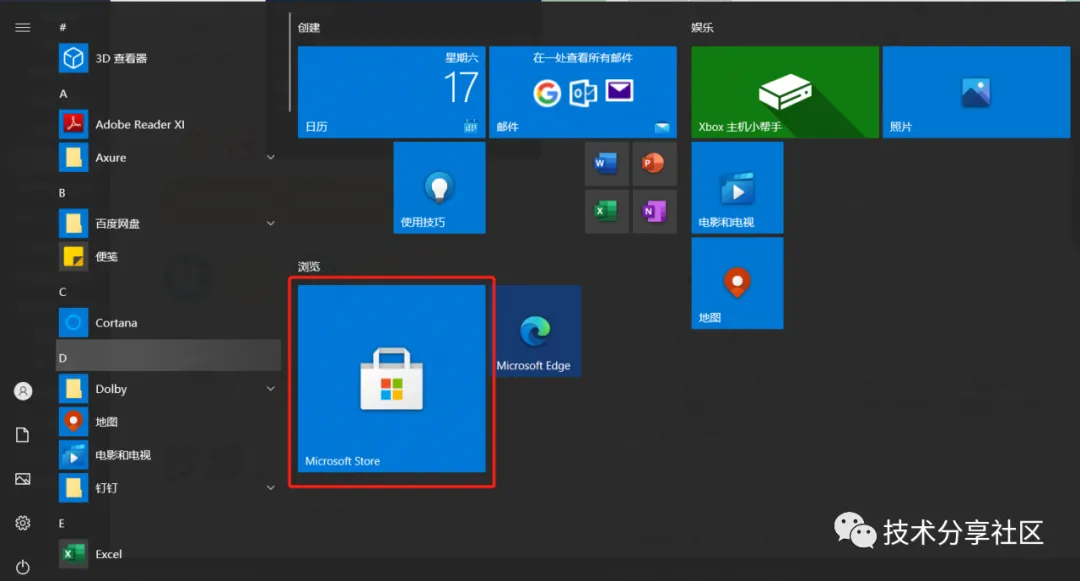
Task: Open the 百度网盘 folder entry
Action: point(169,224)
